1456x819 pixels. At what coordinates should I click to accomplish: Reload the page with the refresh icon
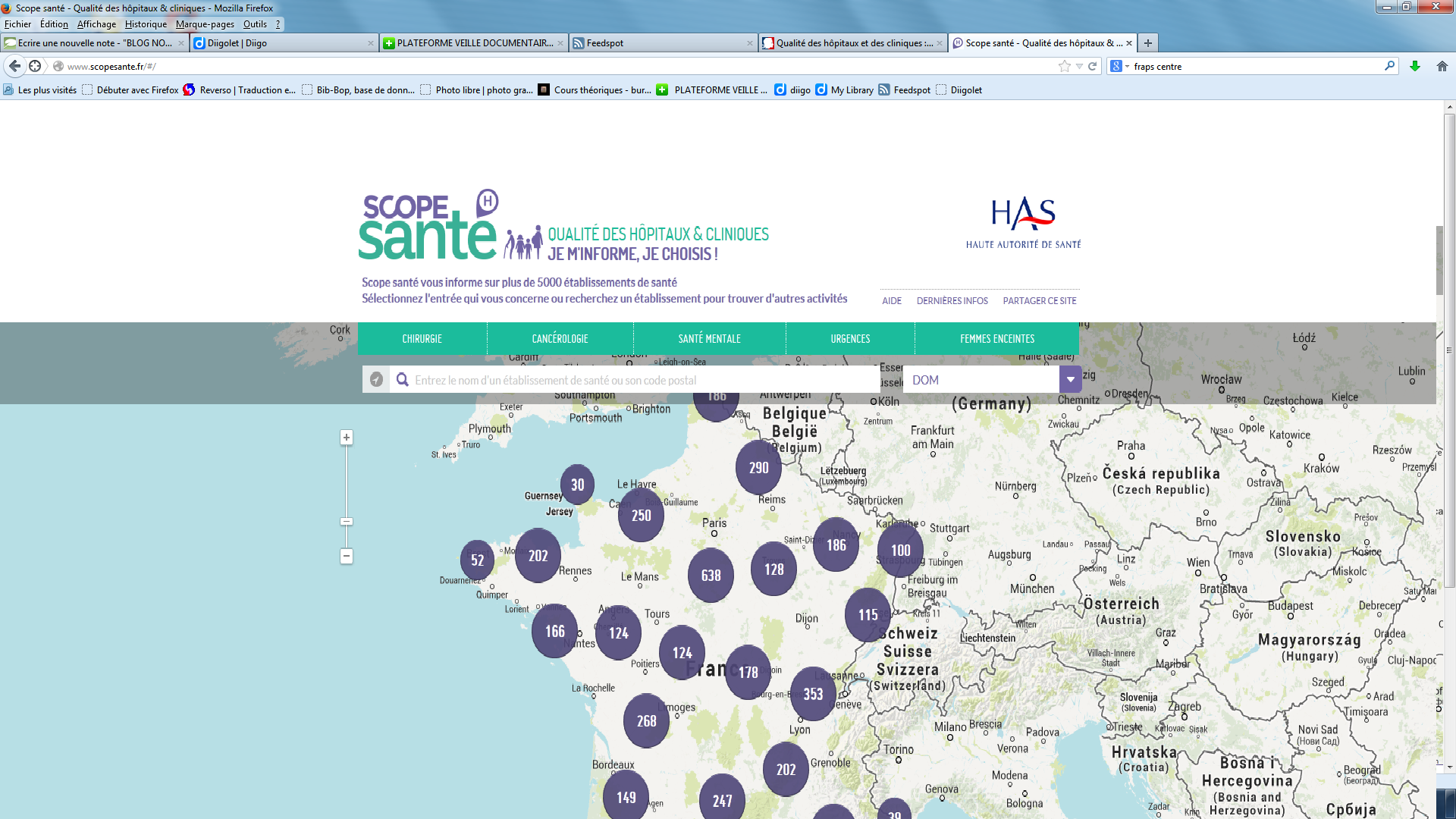click(1093, 66)
